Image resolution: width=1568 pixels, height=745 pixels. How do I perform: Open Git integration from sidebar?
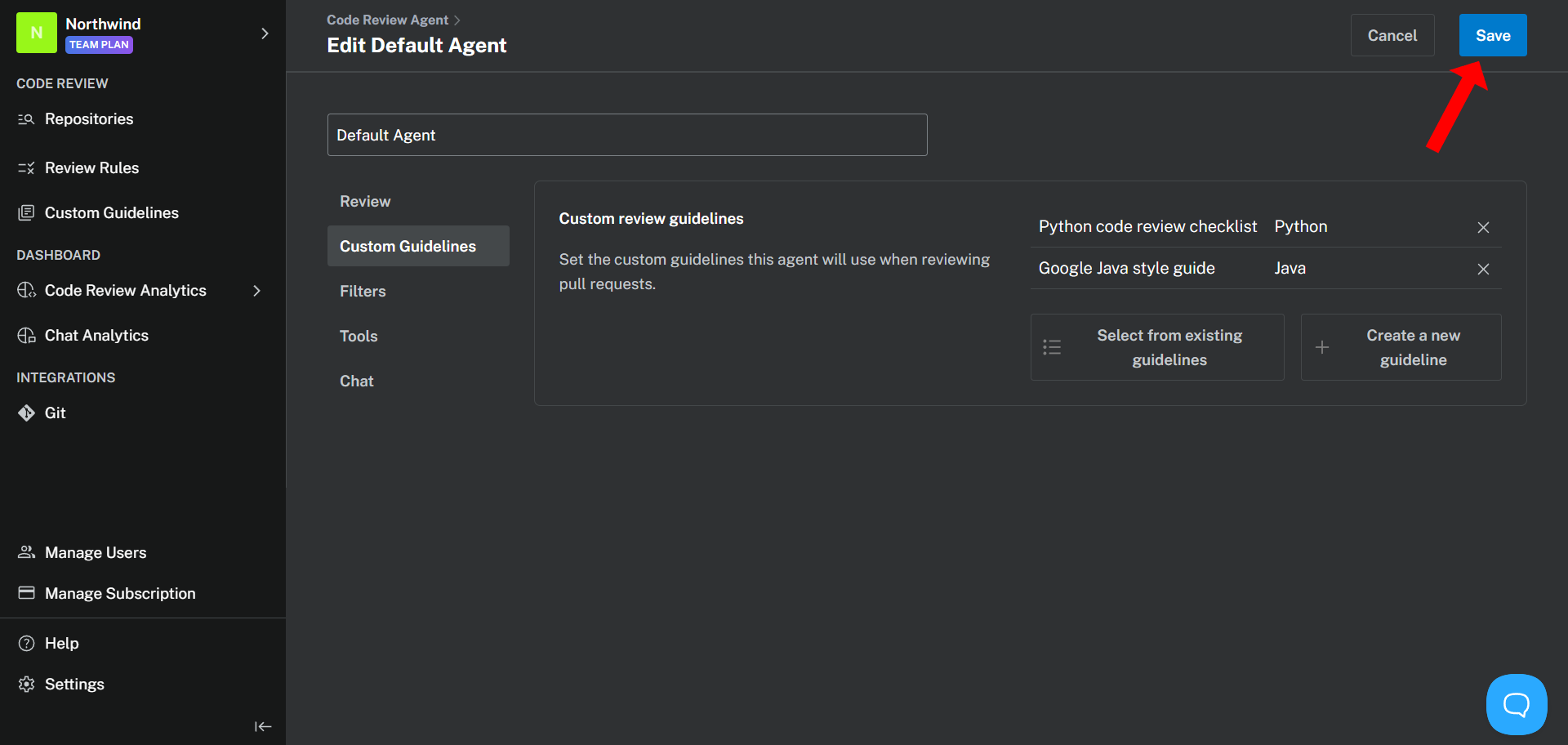(55, 413)
